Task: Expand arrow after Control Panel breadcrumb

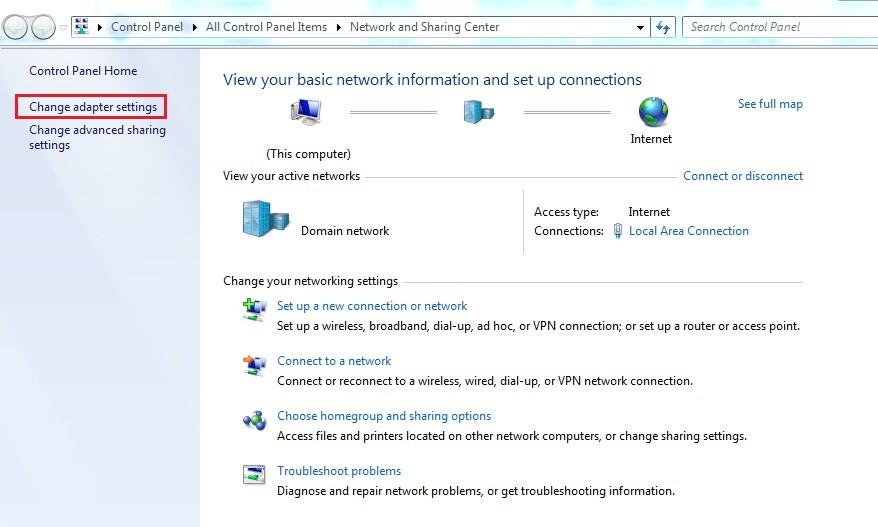Action: click(x=194, y=27)
